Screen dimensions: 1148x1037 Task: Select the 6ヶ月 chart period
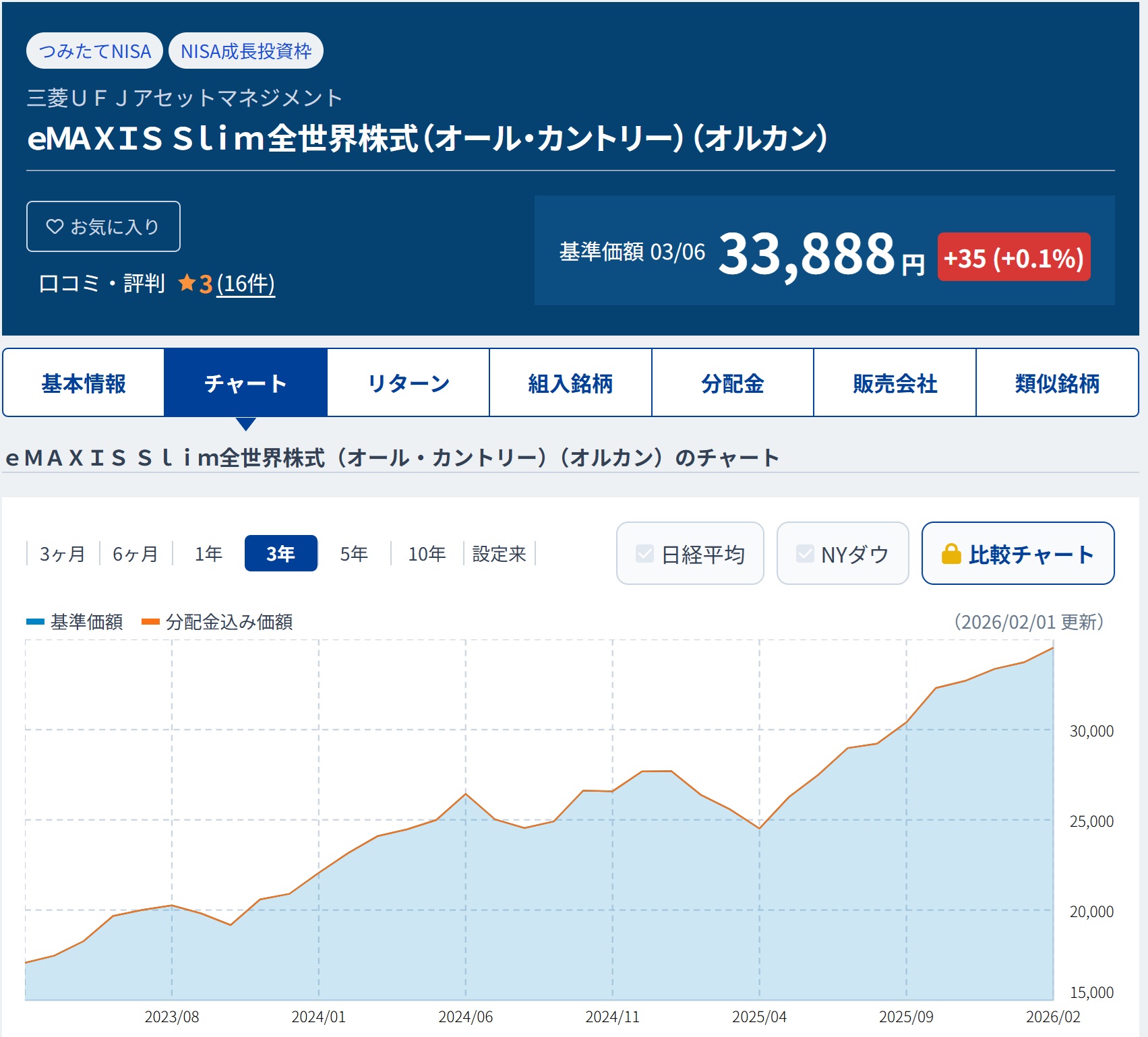(x=135, y=554)
